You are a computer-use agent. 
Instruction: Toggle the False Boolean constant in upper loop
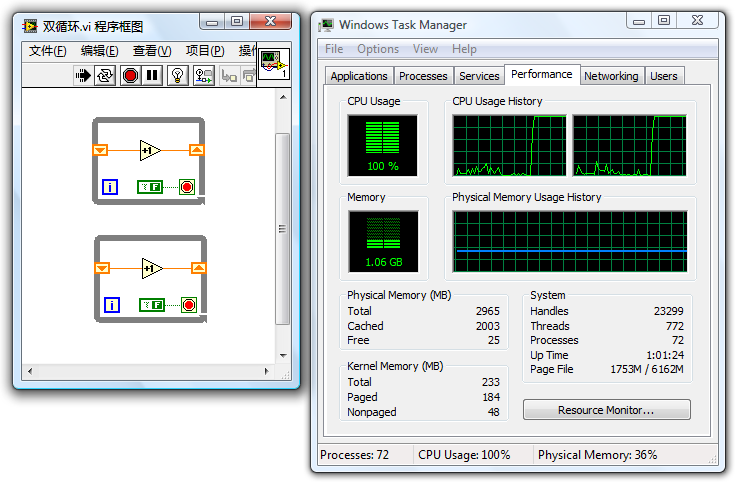coord(150,186)
